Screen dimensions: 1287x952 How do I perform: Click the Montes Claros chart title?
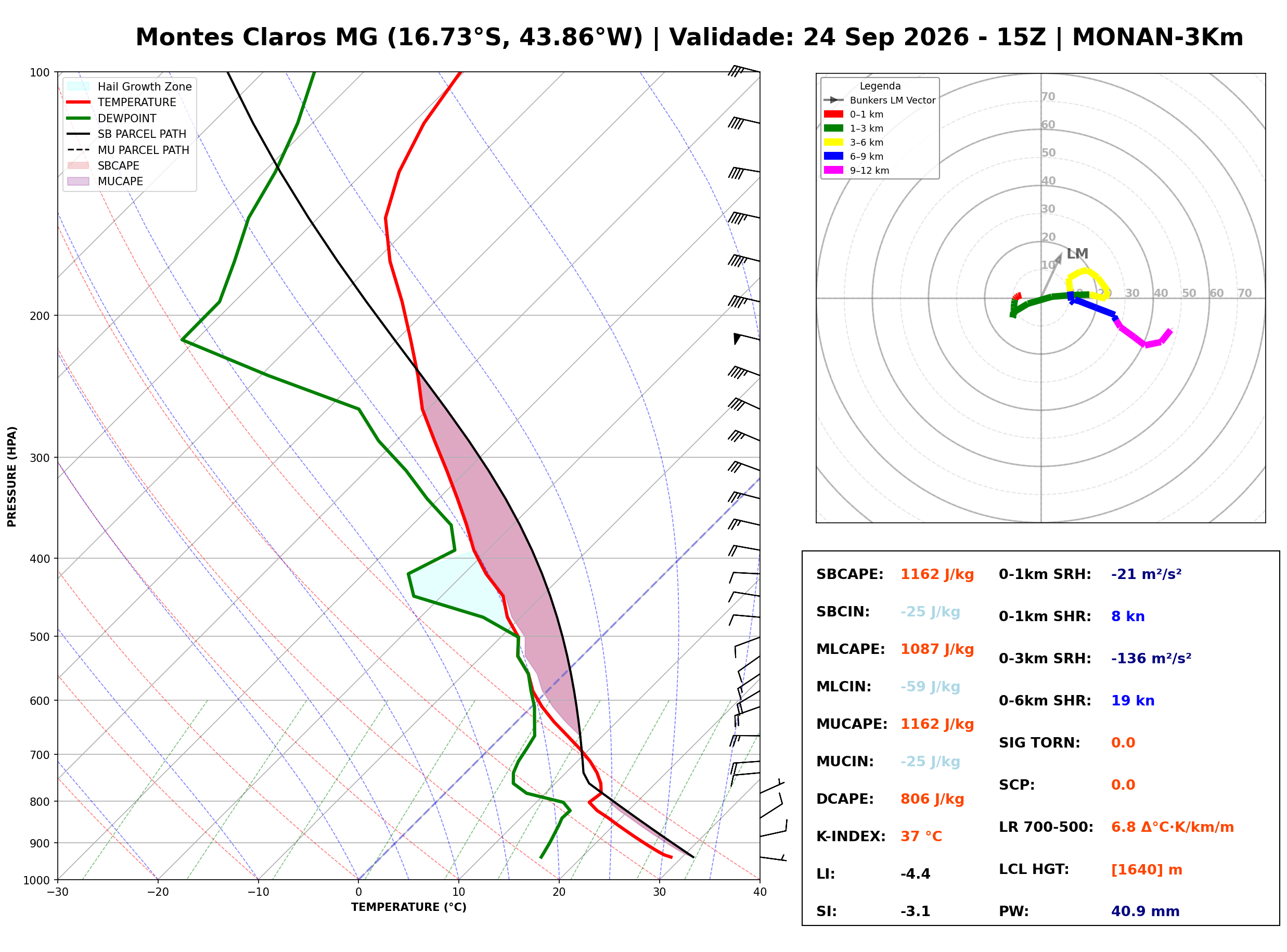pos(689,37)
